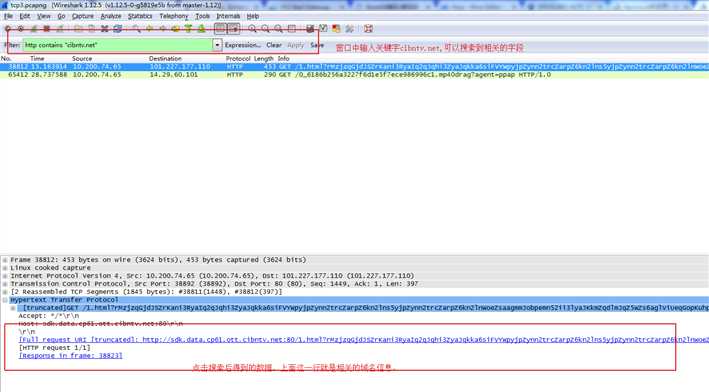Open help lifebuoy icon
709x392 pixels.
[369, 28]
